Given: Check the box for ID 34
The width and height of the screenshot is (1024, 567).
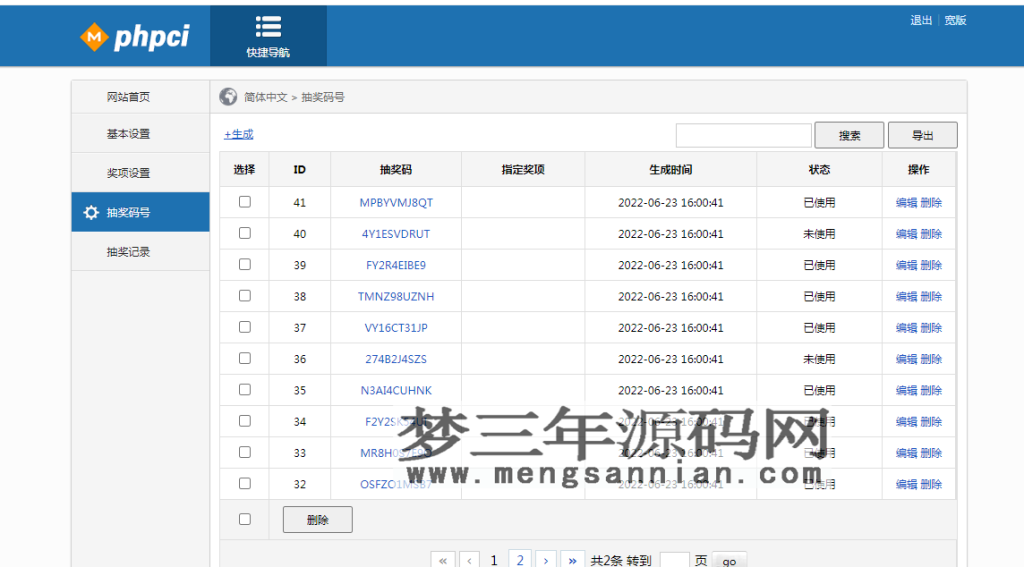Looking at the screenshot, I should click(x=245, y=421).
